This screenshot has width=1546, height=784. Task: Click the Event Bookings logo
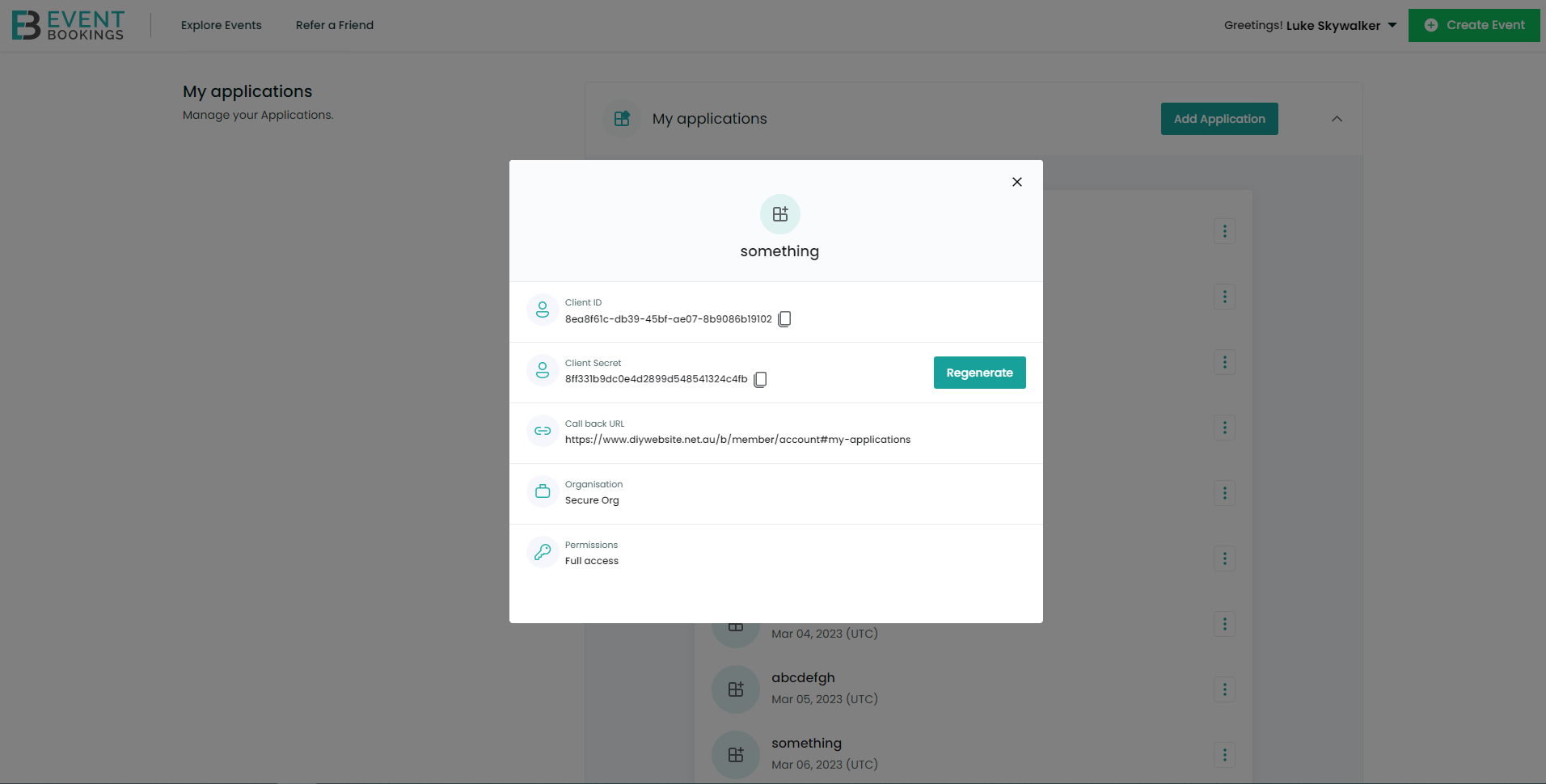(x=69, y=25)
